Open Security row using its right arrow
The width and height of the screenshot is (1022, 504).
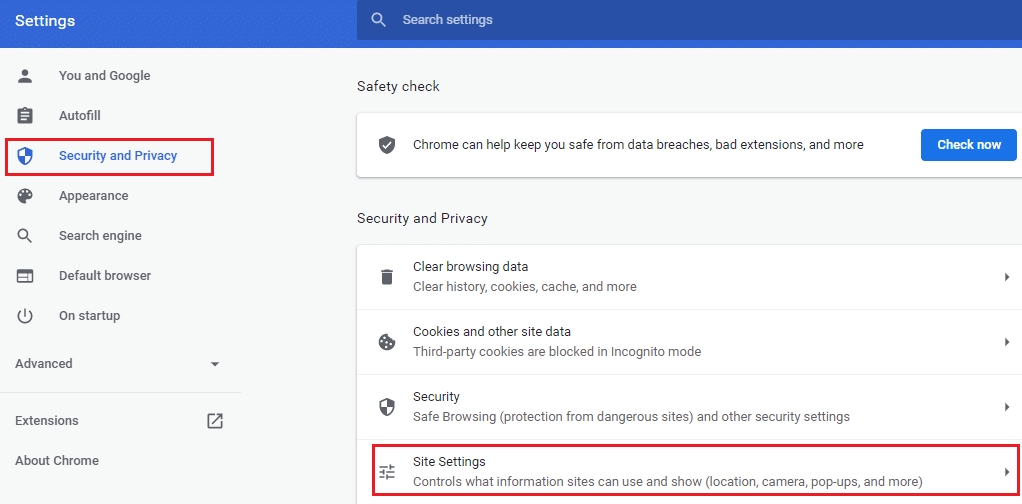[x=1007, y=407]
